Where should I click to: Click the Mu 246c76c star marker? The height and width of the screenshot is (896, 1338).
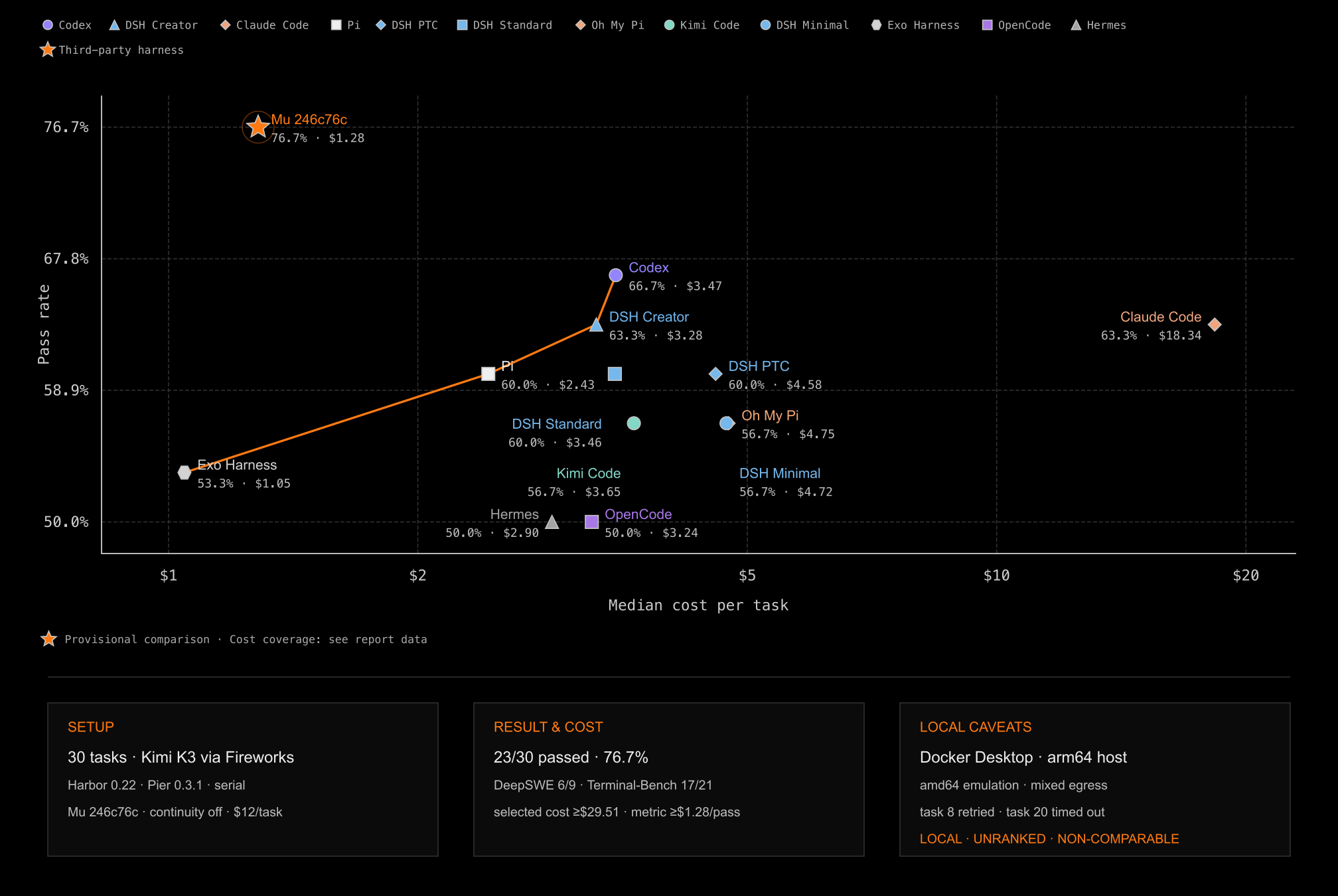258,127
